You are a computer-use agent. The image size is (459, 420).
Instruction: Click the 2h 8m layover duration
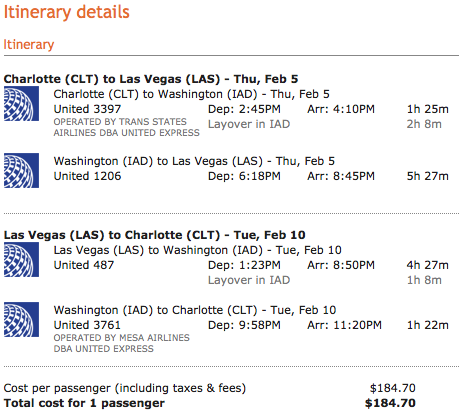(x=424, y=124)
